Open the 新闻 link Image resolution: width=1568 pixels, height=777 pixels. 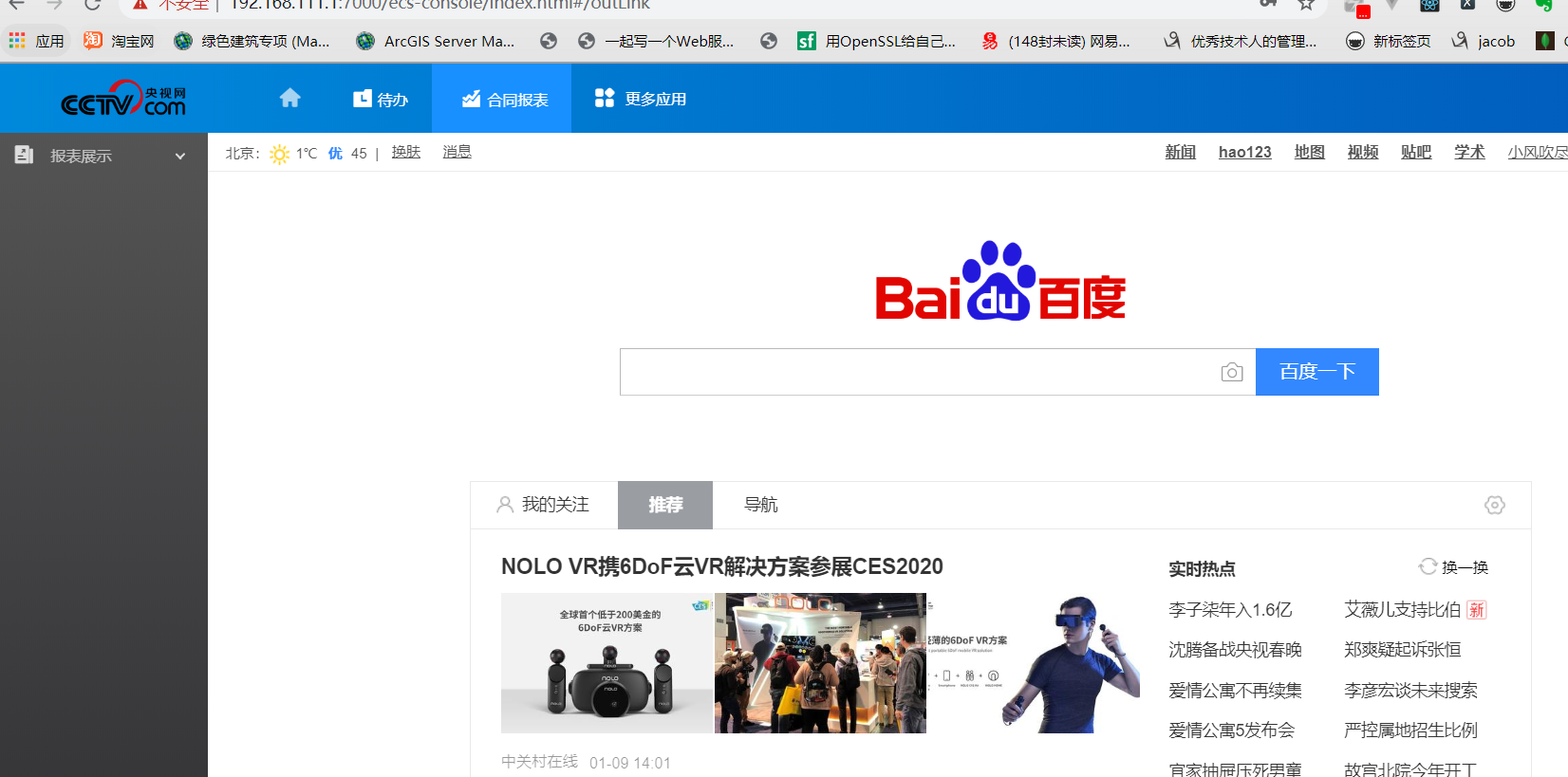click(x=1181, y=152)
